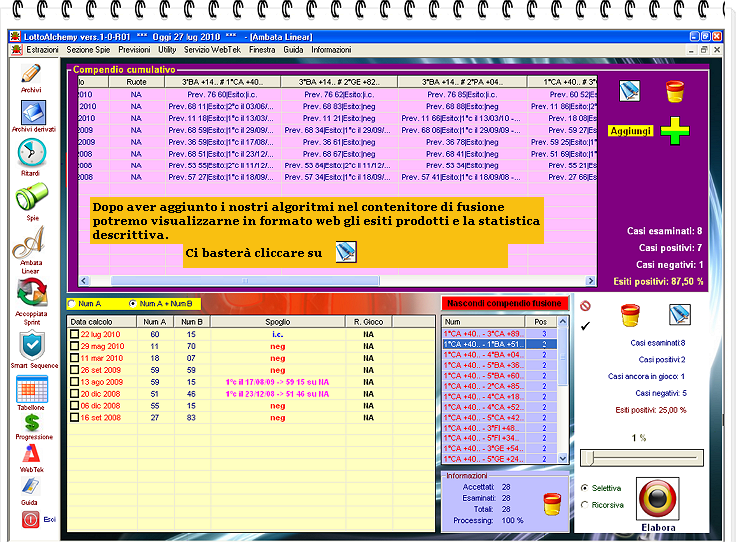This screenshot has width=736, height=542.
Task: Open the Spie flashlight icon
Action: pyautogui.click(x=31, y=196)
